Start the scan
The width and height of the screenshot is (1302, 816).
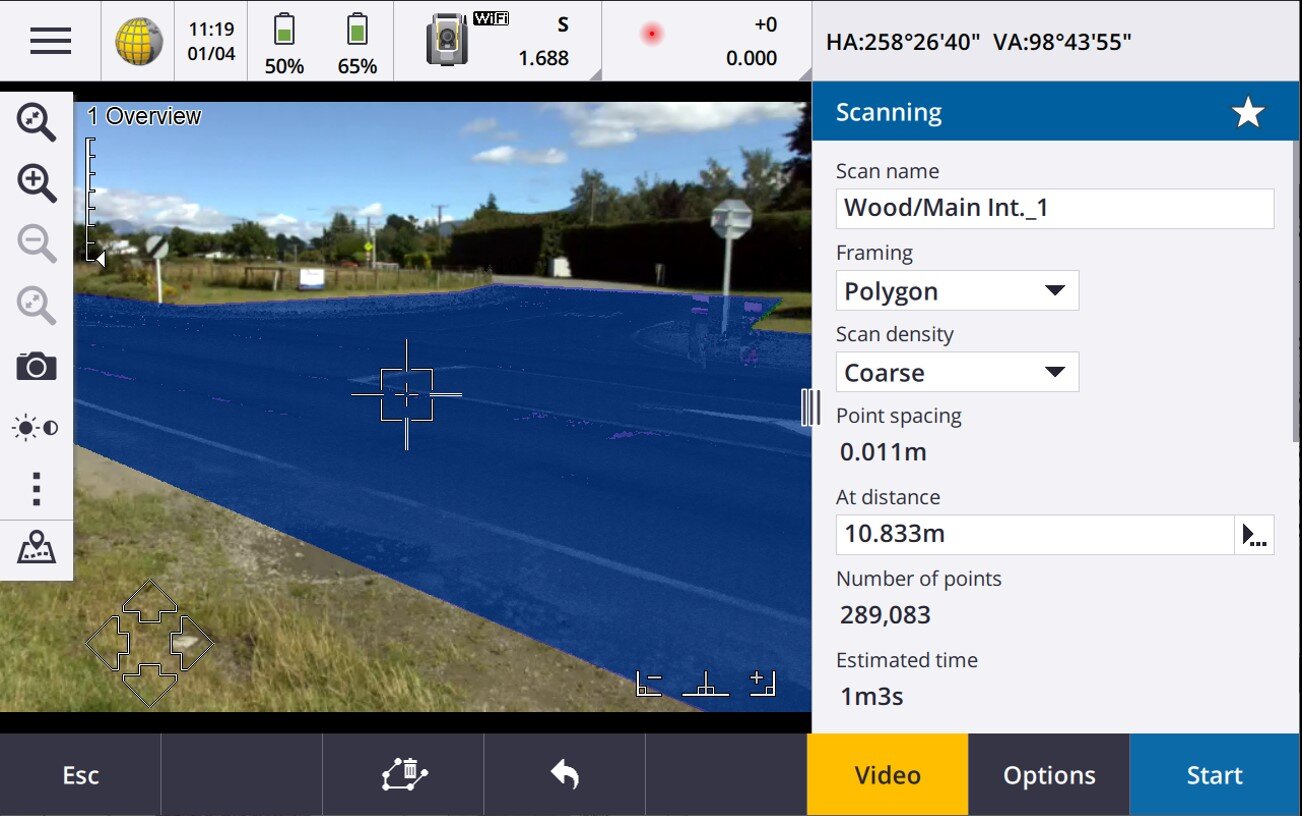[1215, 775]
